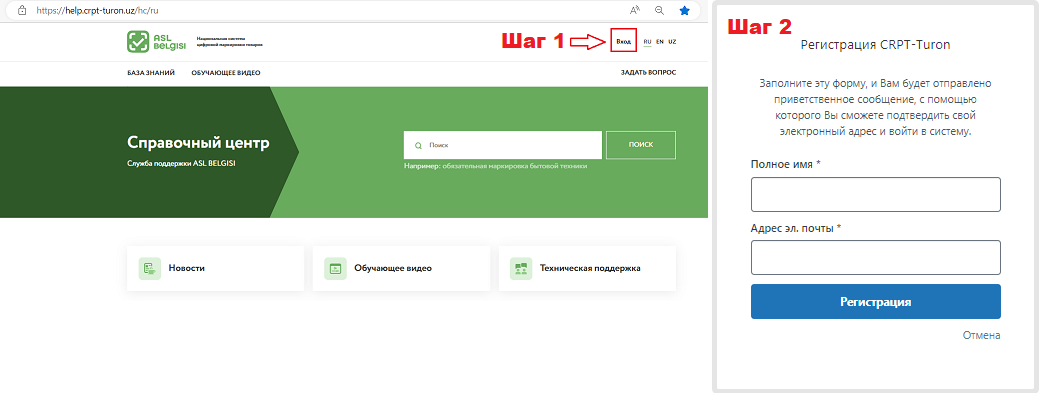This screenshot has width=1045, height=402.
Task: Click the Поиск search input field
Action: [503, 145]
